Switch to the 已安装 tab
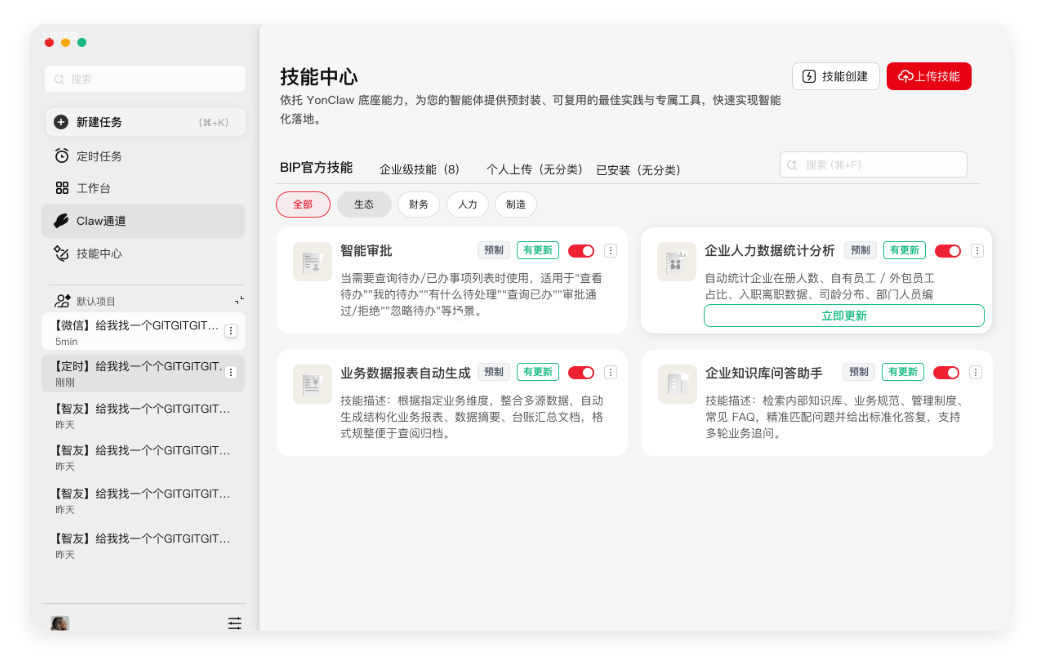Image resolution: width=1040 pixels, height=668 pixels. point(638,170)
